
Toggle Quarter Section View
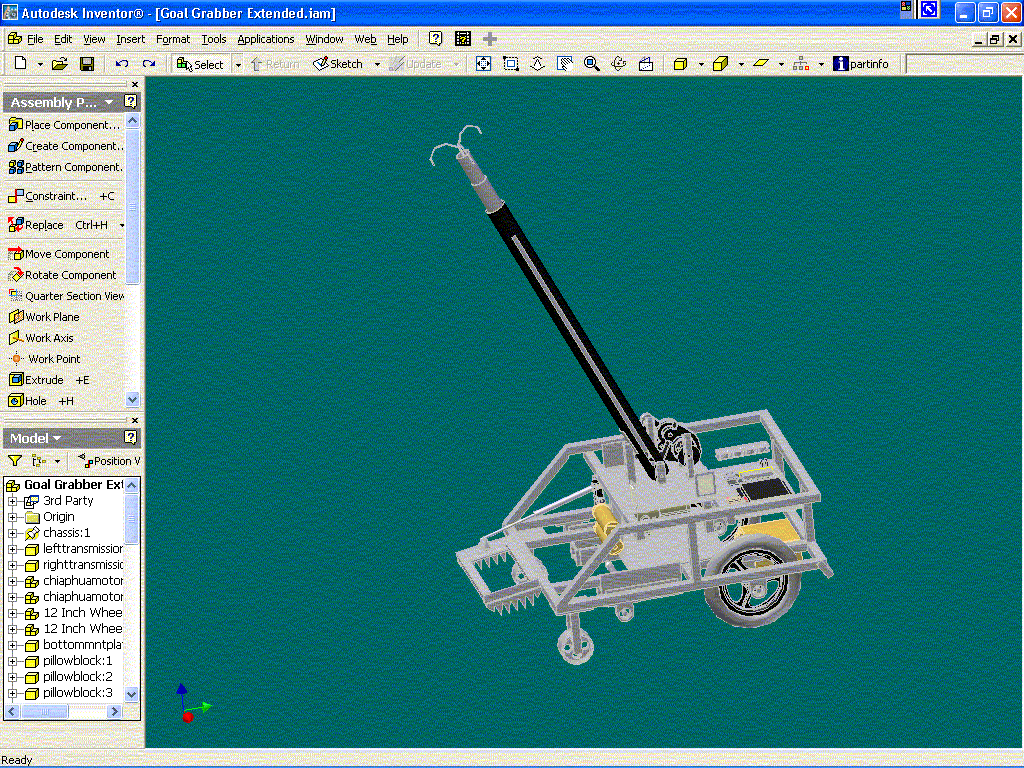point(65,296)
